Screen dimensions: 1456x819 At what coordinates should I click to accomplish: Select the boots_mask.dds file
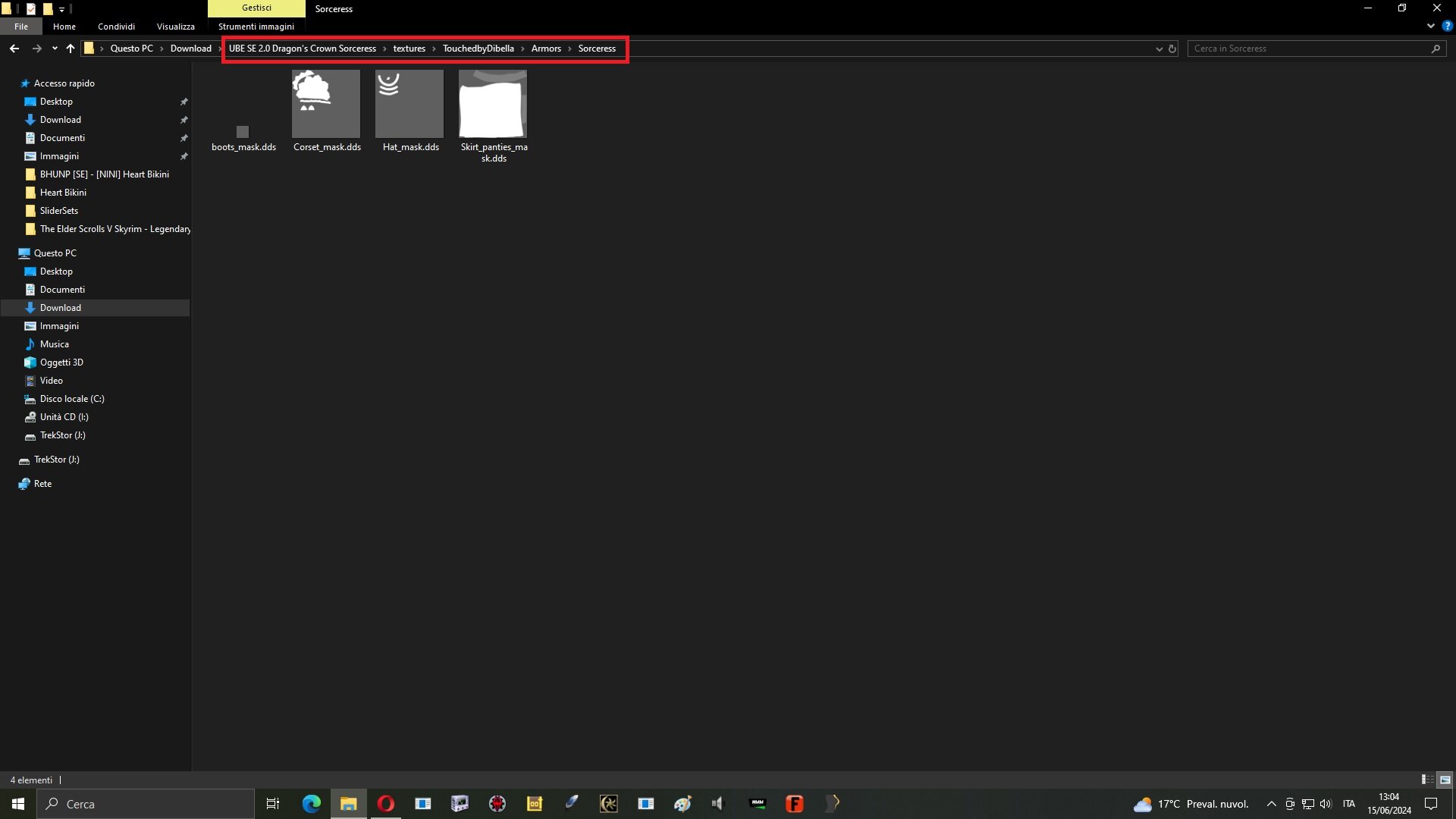(243, 112)
